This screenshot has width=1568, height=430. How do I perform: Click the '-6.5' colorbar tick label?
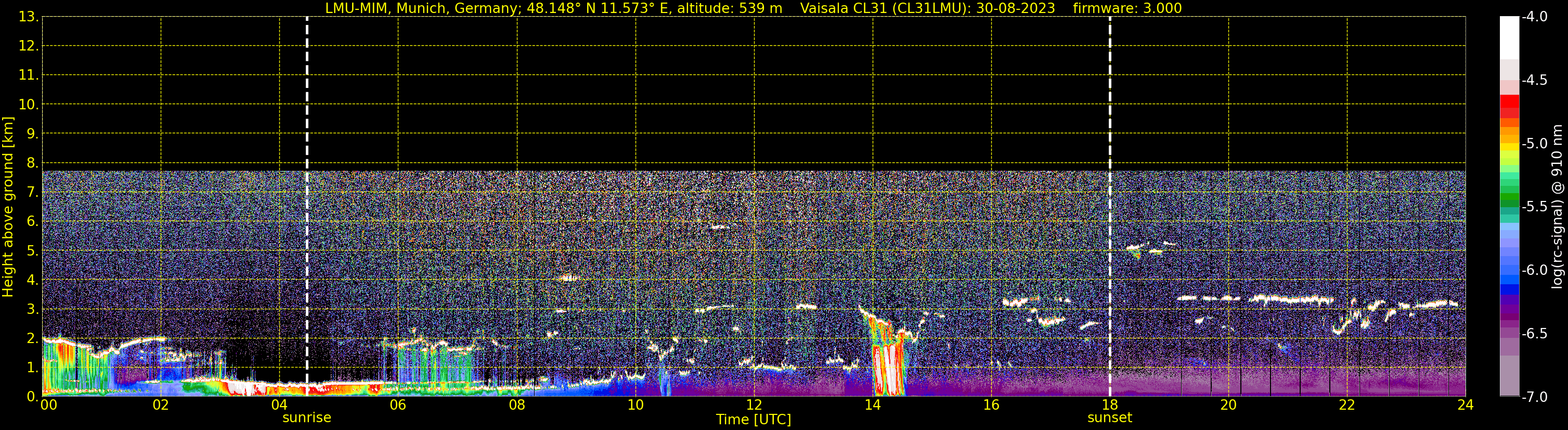click(x=1534, y=334)
